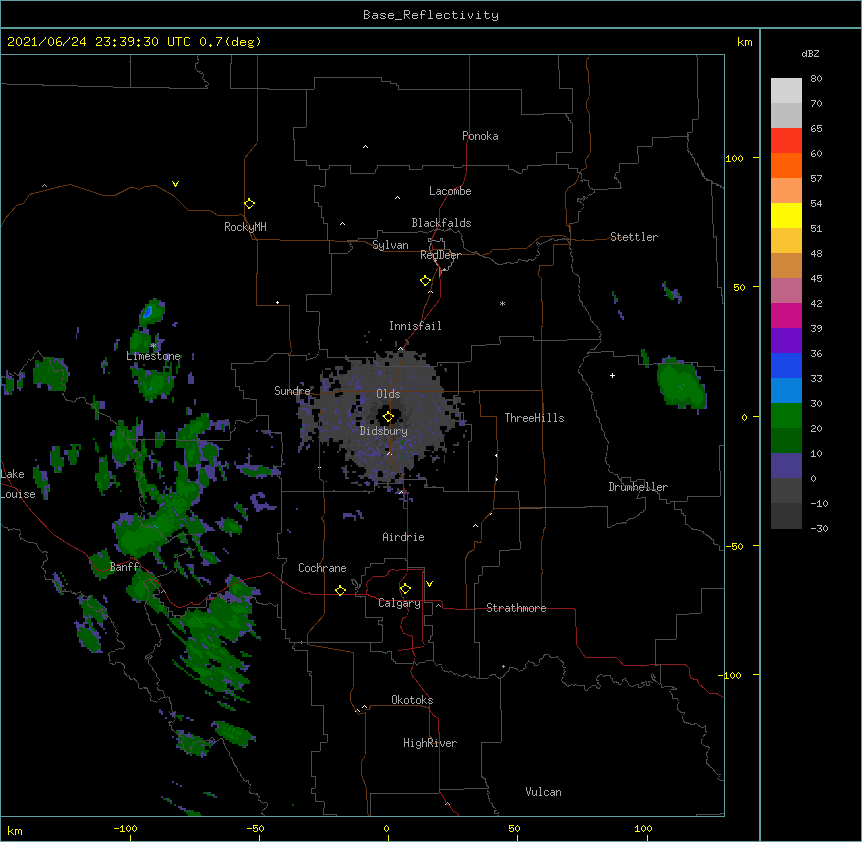862x842 pixels.
Task: Click the white 70-80 dBZ legend swatch
Action: [786, 91]
